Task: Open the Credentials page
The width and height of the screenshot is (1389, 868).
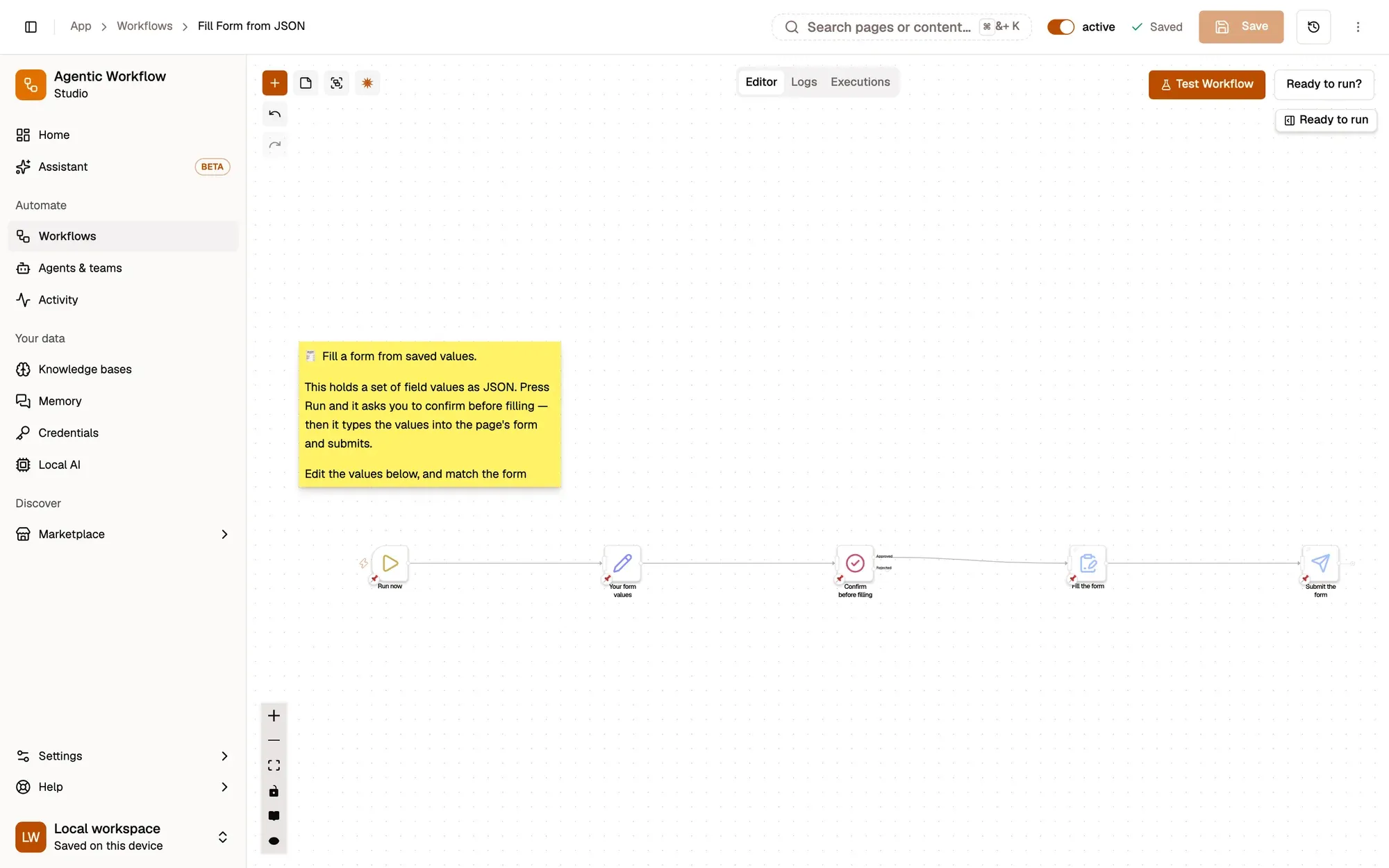Action: (x=123, y=433)
